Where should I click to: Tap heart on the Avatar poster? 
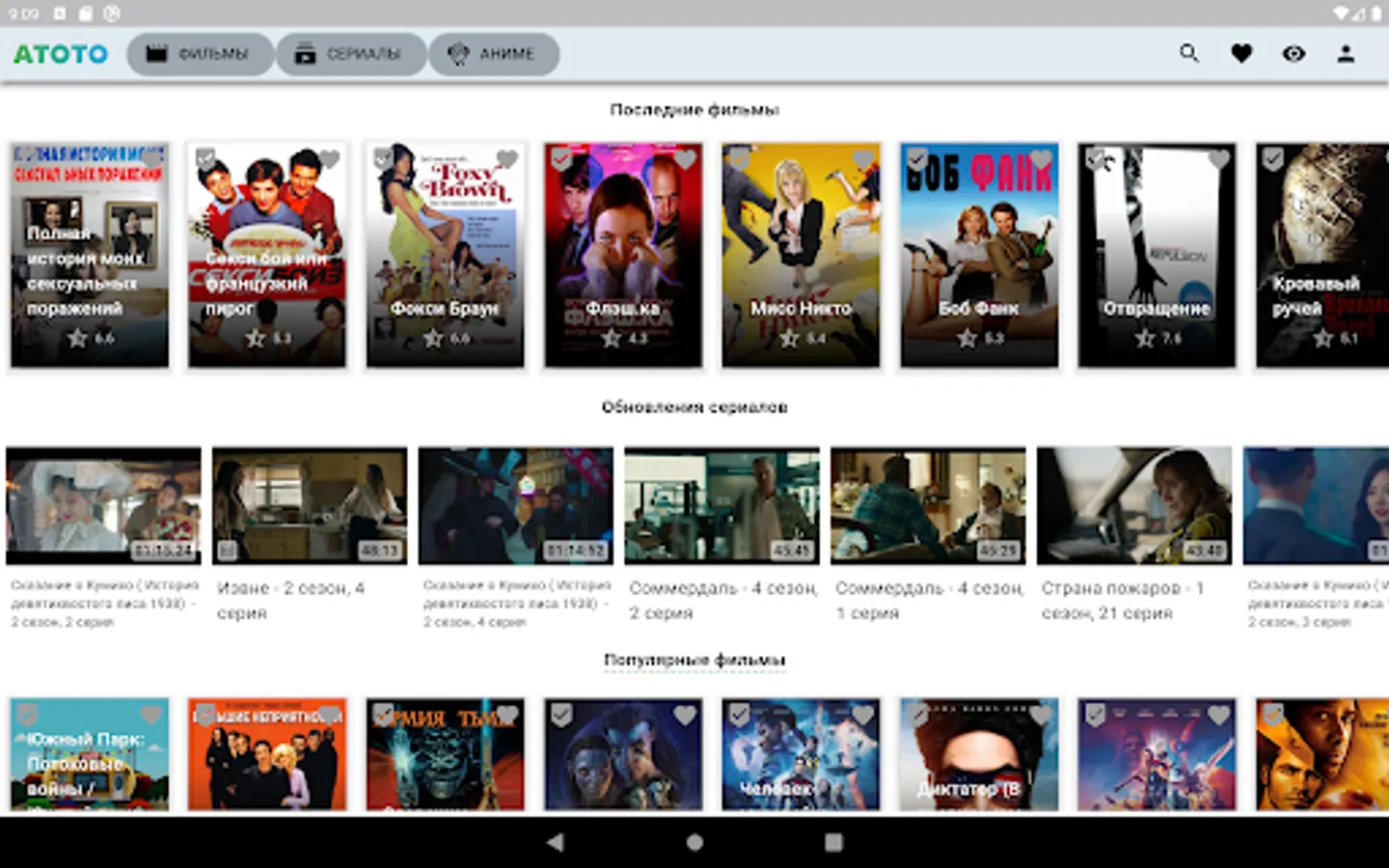tap(685, 715)
